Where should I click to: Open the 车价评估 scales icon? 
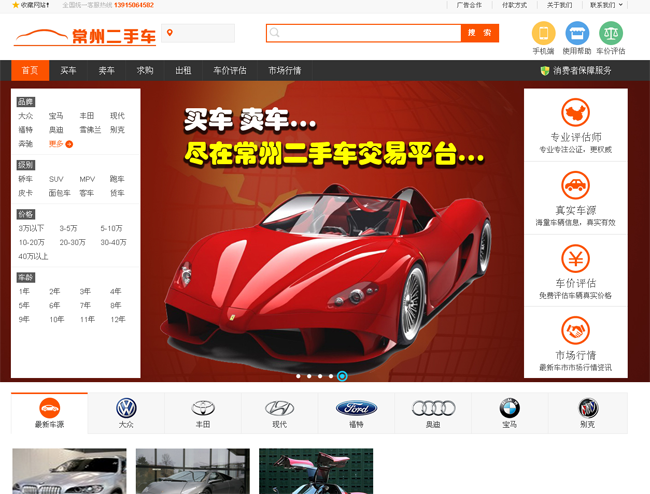pos(611,33)
